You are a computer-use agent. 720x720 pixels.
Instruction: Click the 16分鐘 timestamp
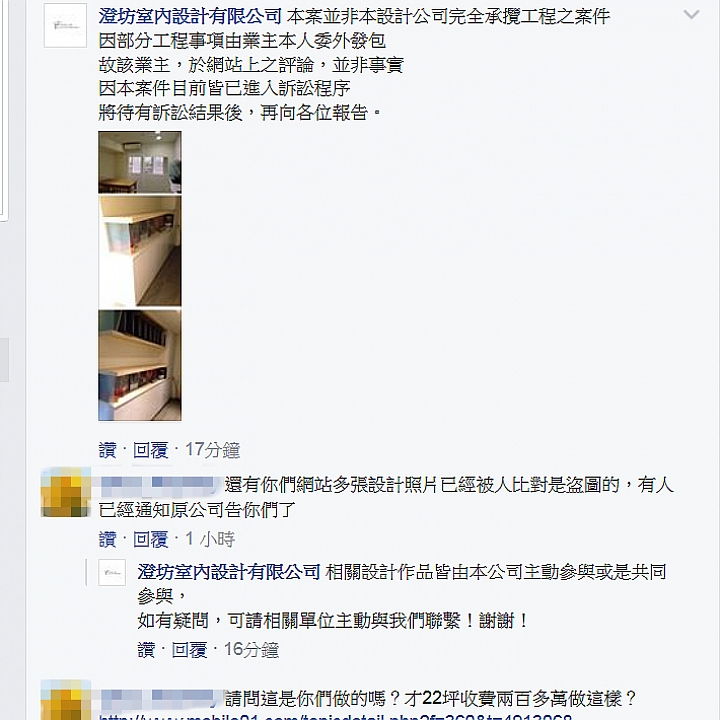251,650
